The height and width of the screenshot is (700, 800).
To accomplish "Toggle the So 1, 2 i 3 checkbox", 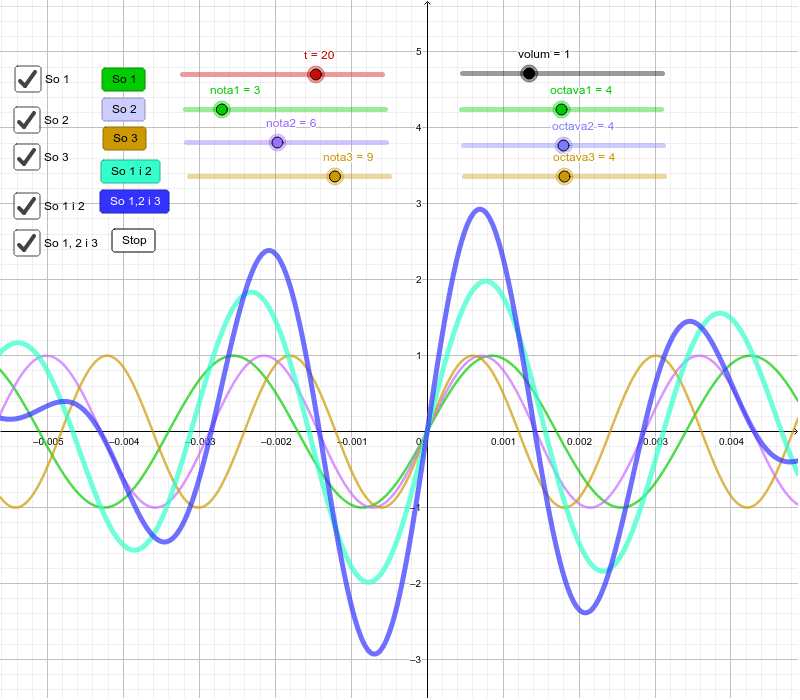I will [x=27, y=243].
